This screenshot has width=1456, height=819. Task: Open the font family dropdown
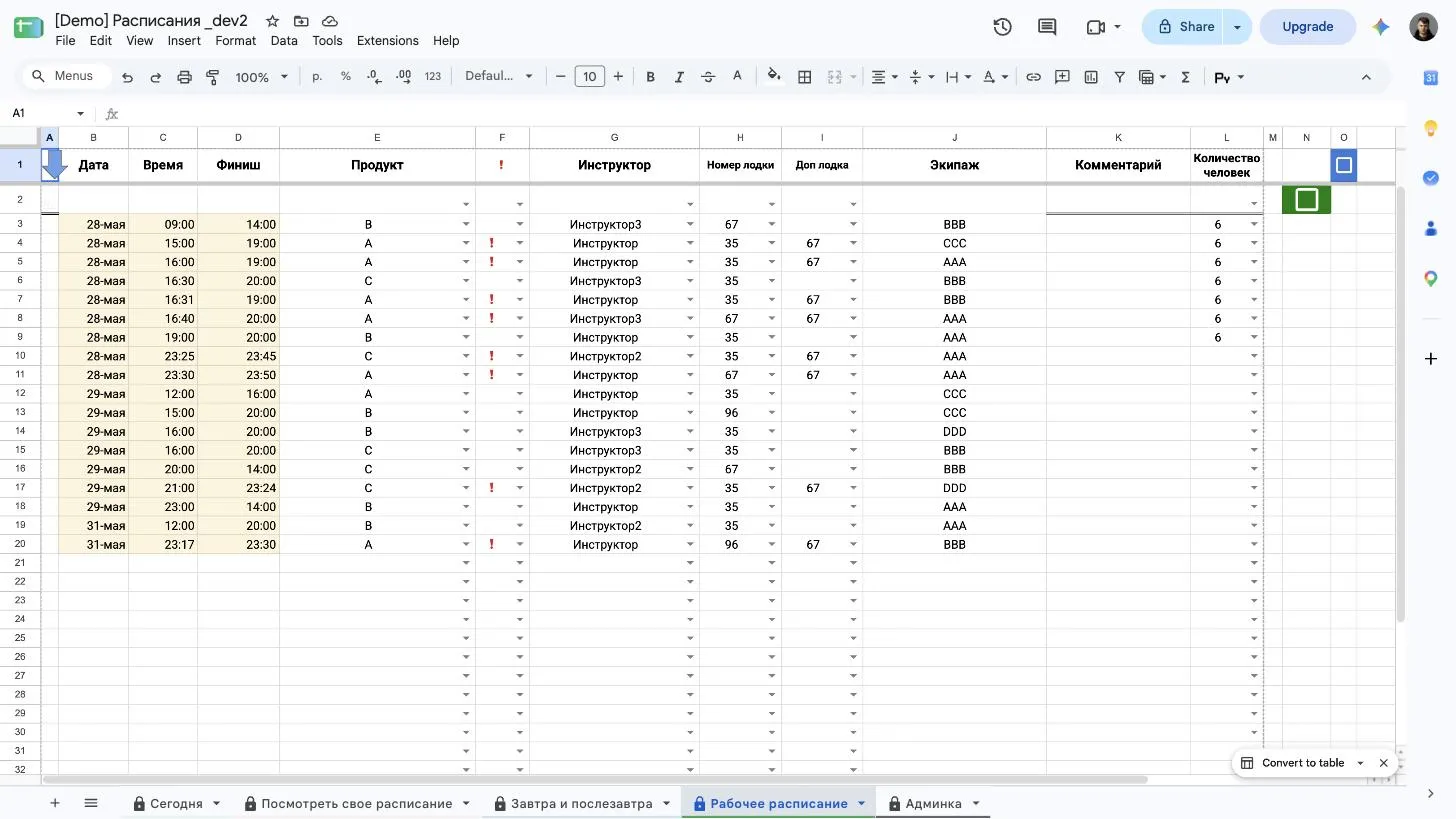click(x=499, y=77)
